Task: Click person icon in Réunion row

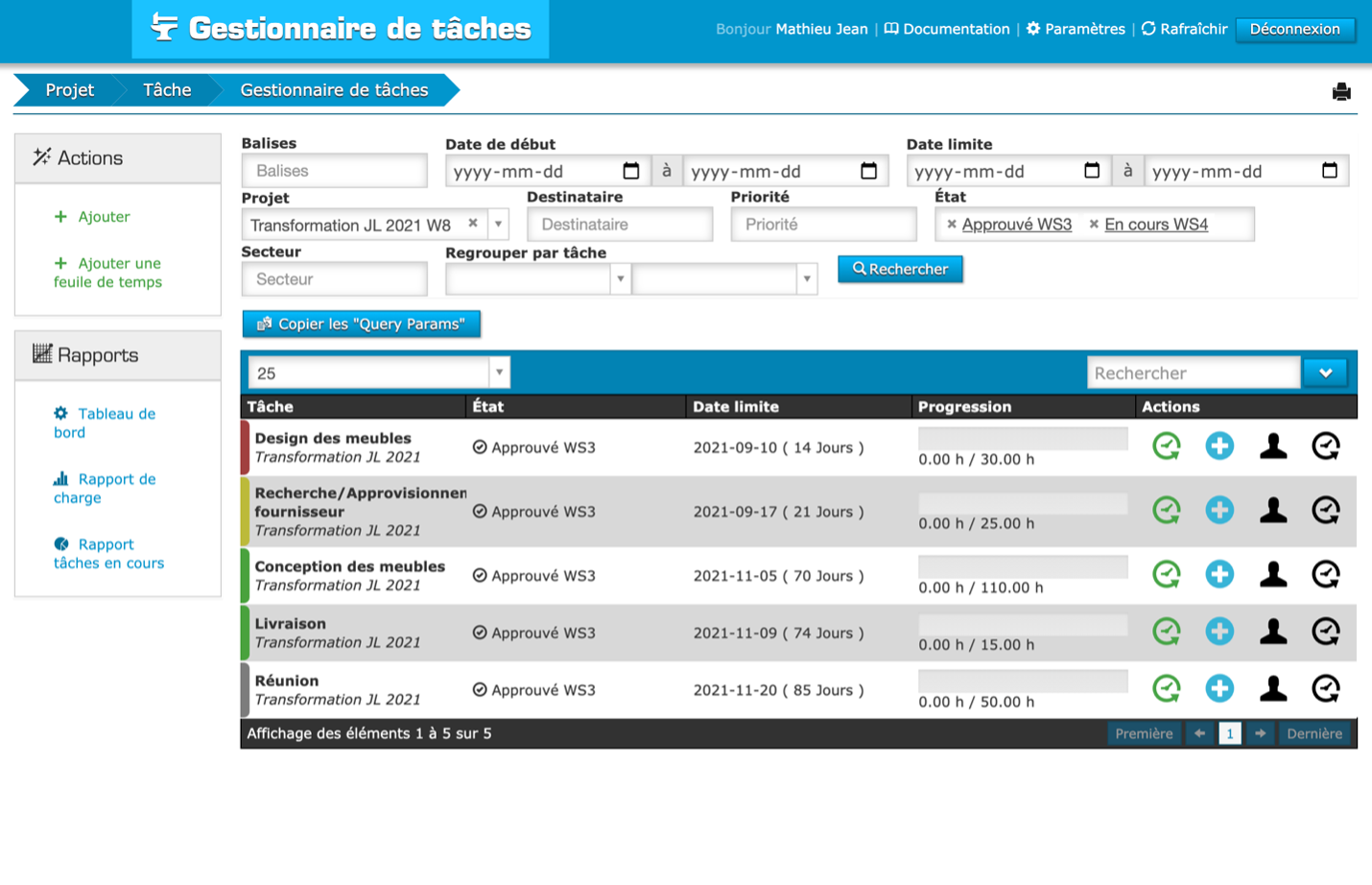Action: coord(1273,688)
